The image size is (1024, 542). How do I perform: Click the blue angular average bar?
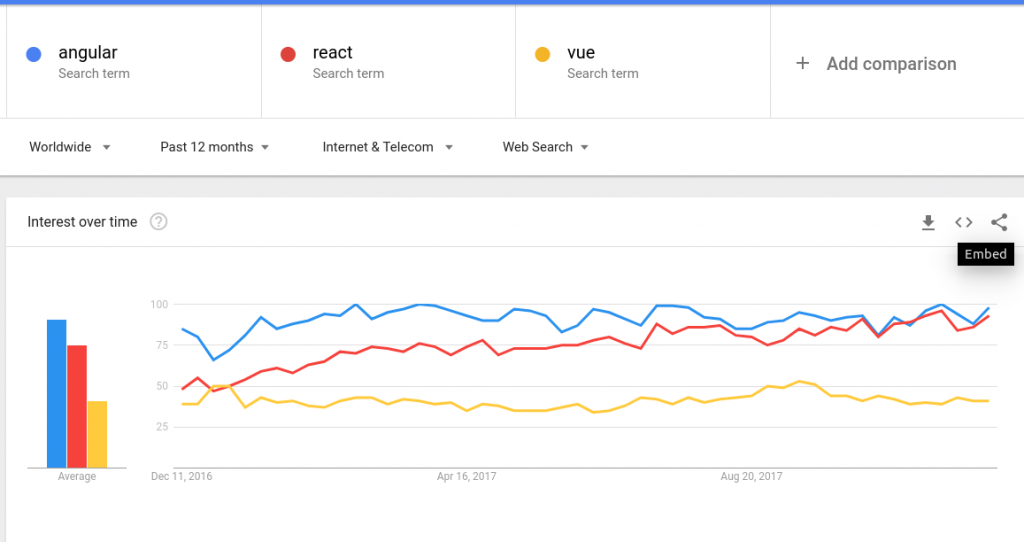coord(56,393)
